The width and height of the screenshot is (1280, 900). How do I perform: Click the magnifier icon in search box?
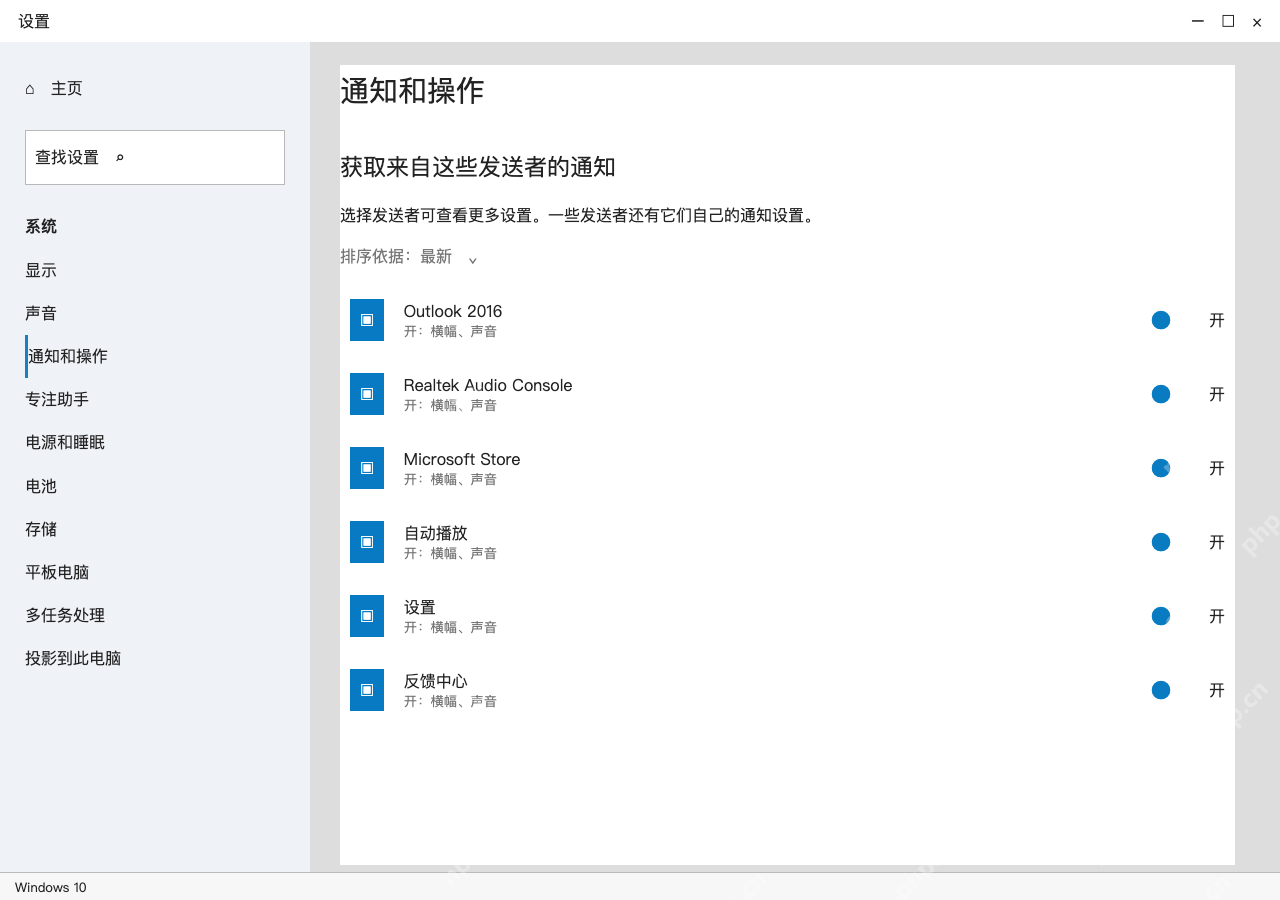point(120,157)
